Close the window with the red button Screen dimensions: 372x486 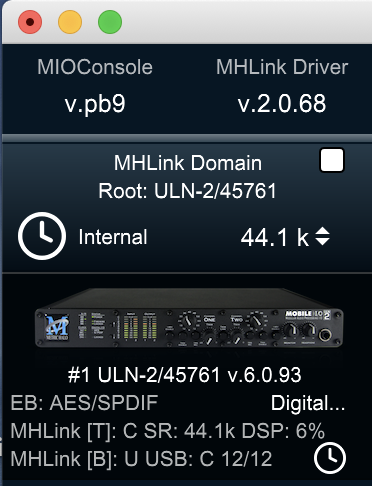click(30, 22)
